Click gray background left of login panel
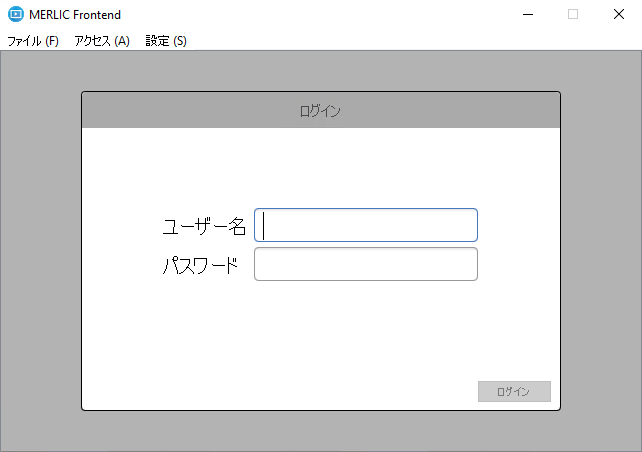 click(x=40, y=250)
